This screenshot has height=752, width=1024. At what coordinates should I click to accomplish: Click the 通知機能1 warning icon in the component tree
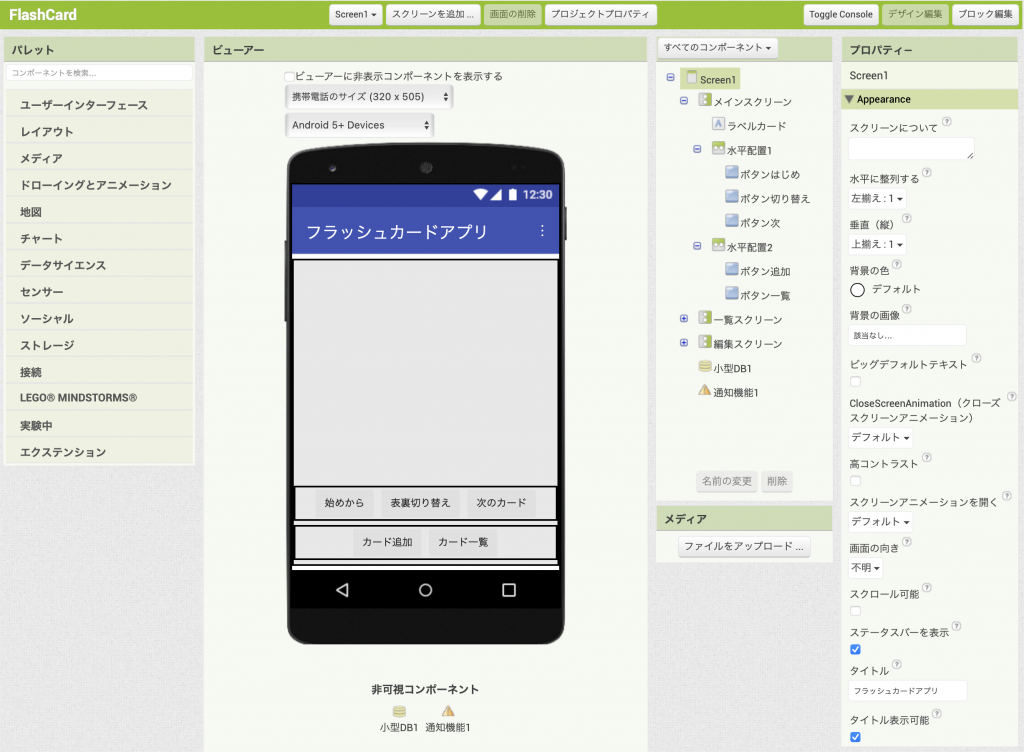pyautogui.click(x=705, y=391)
